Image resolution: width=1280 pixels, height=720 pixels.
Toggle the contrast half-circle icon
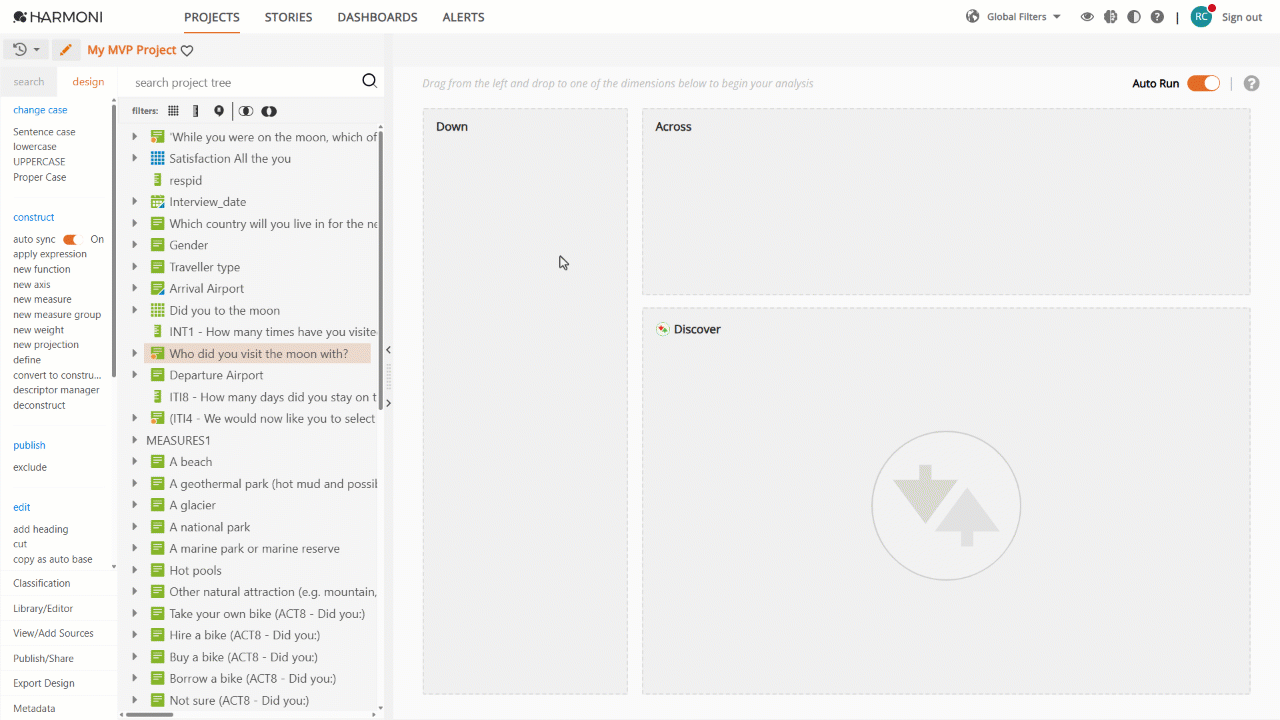click(1133, 17)
